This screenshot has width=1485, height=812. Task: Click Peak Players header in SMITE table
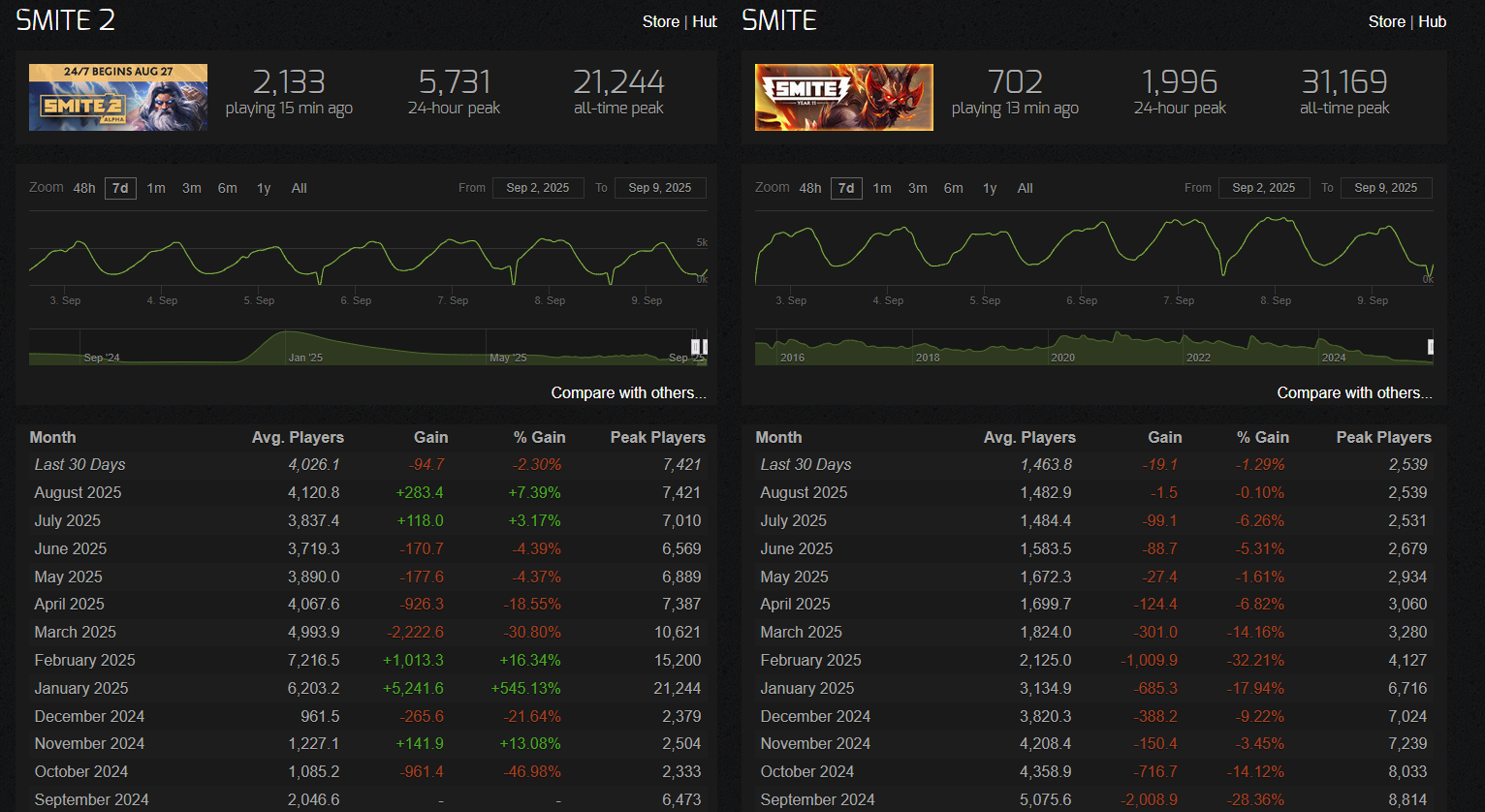pyautogui.click(x=1383, y=438)
